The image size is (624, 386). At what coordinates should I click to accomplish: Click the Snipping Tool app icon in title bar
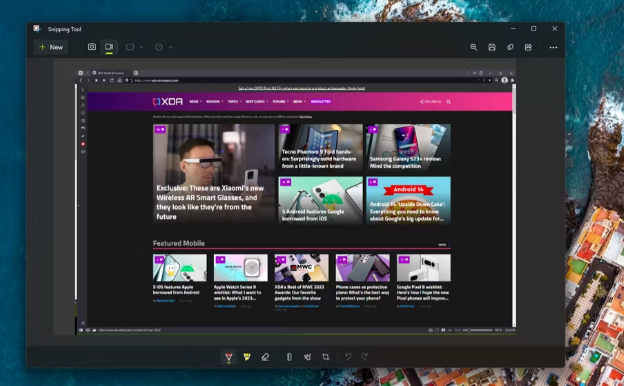(x=37, y=29)
